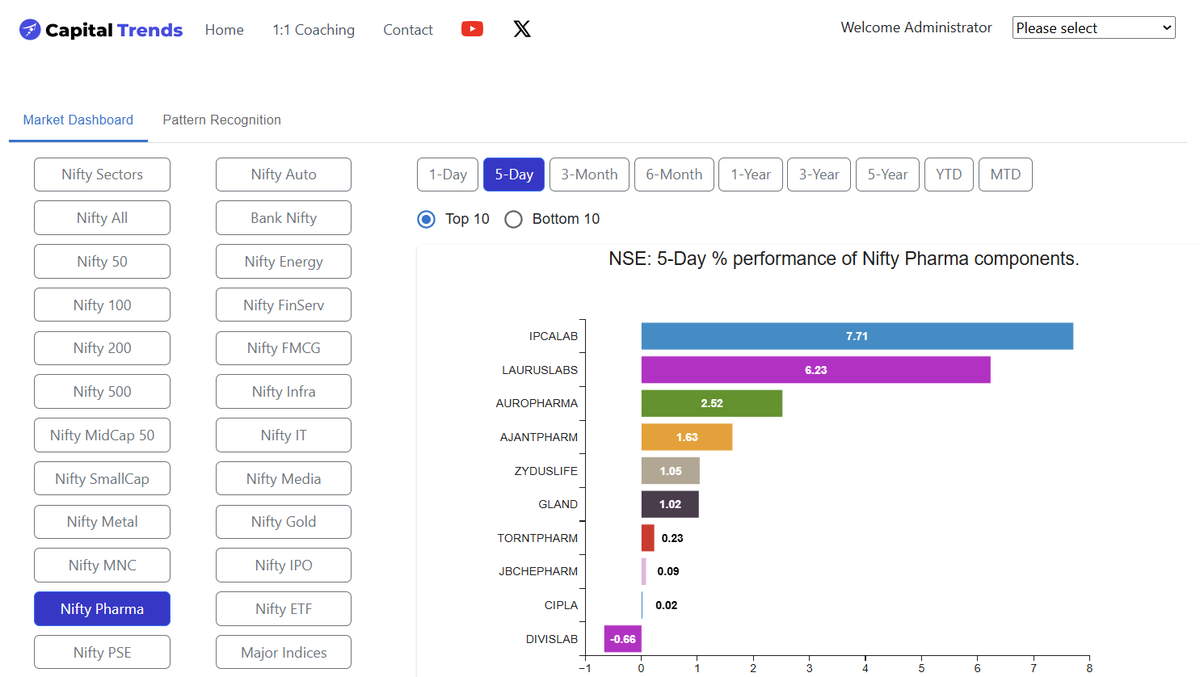Screen dimensions: 1200x677
Task: Select the Nifty 50 index
Action: pyautogui.click(x=102, y=261)
